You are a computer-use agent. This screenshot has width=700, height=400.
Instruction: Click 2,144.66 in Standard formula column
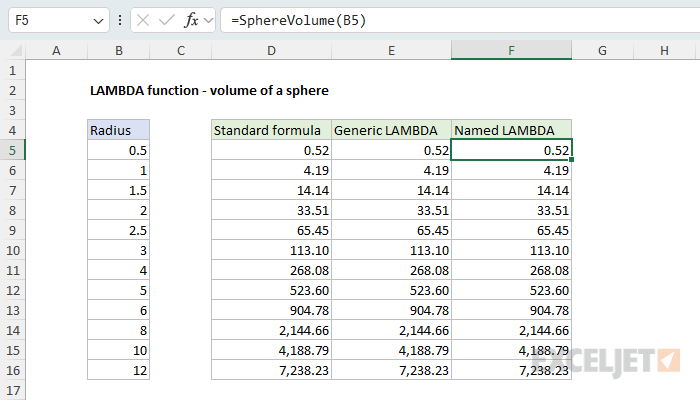271,330
